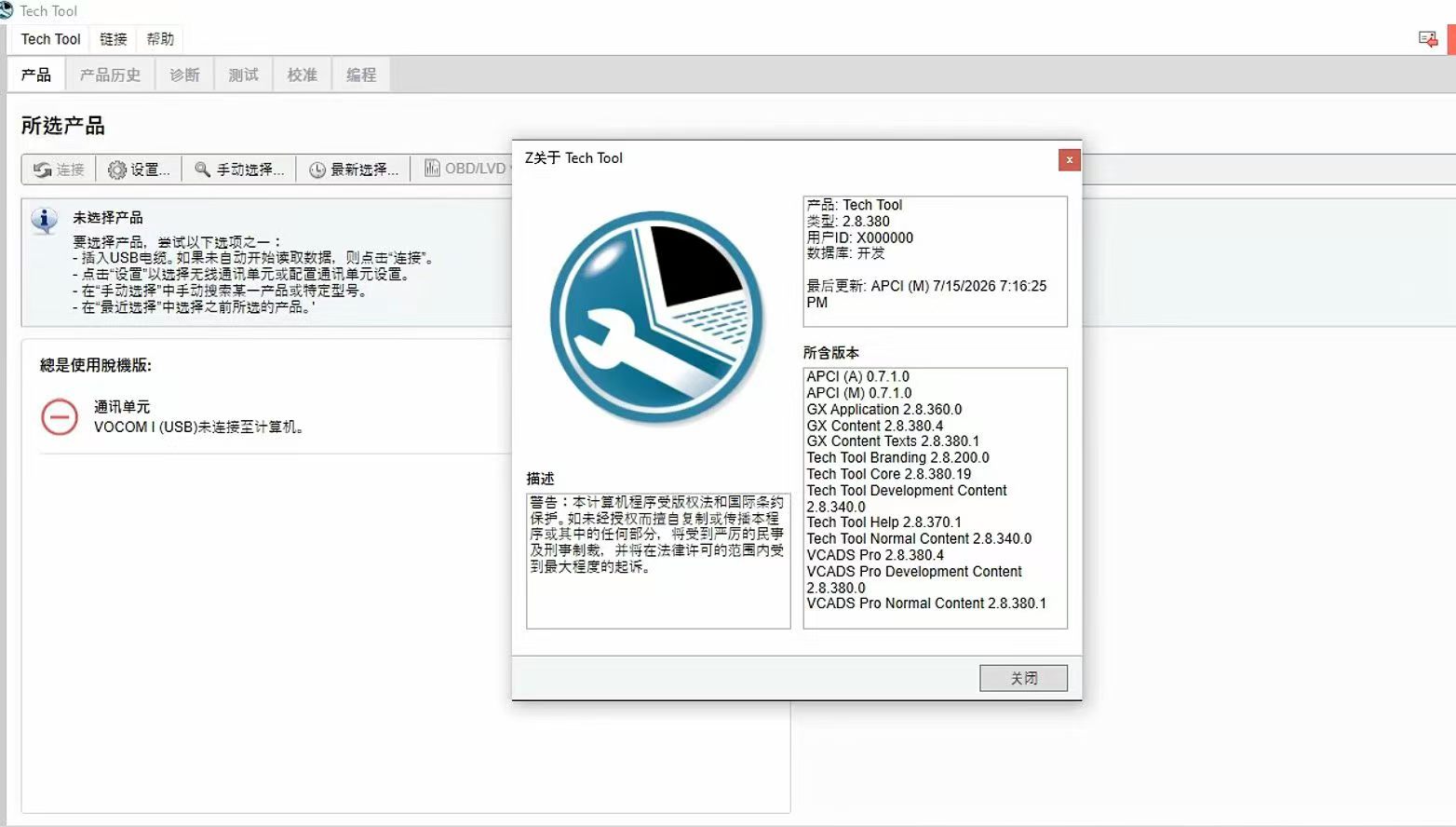This screenshot has height=827, width=1456.
Task: Open the 链接 menu
Action: [114, 39]
